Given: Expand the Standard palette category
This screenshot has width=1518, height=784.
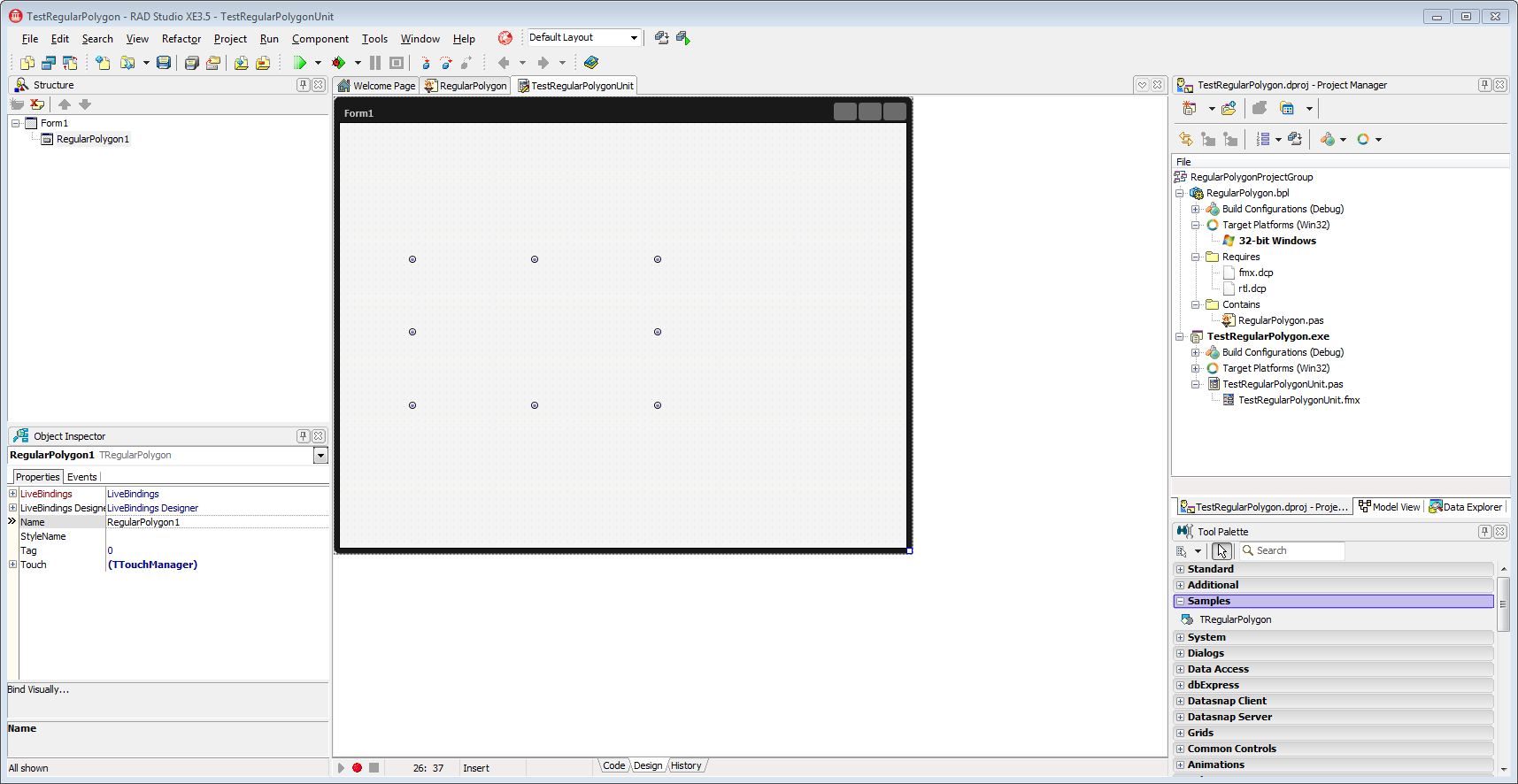Looking at the screenshot, I should tap(1180, 569).
